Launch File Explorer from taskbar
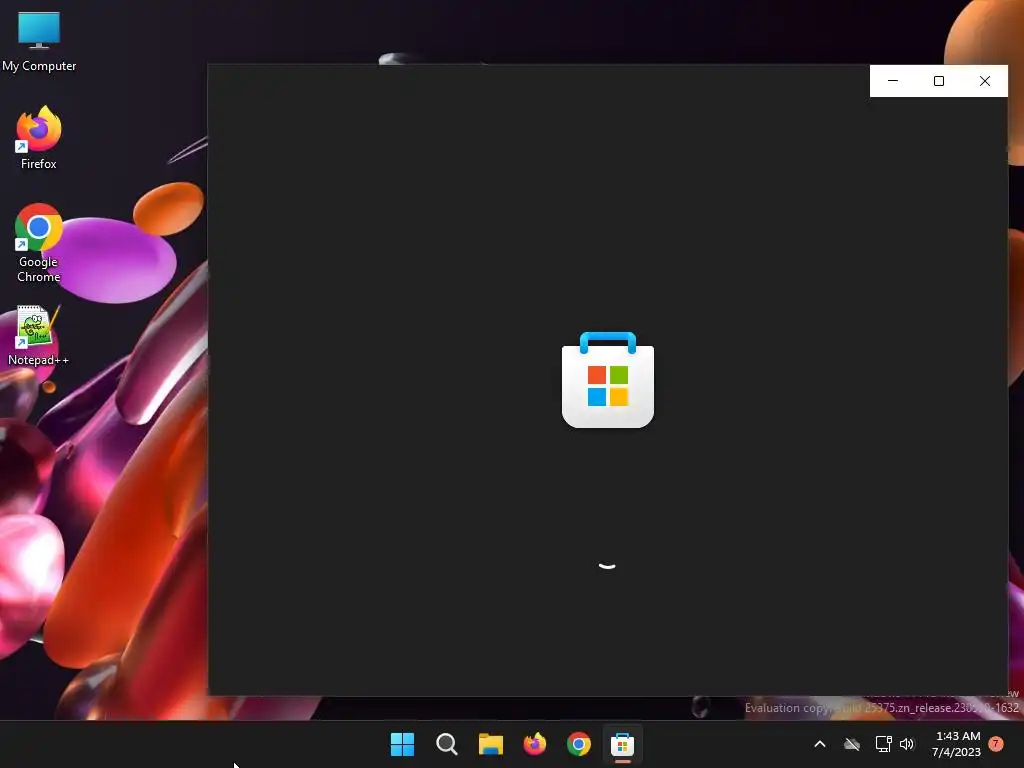The height and width of the screenshot is (768, 1024). [x=490, y=744]
